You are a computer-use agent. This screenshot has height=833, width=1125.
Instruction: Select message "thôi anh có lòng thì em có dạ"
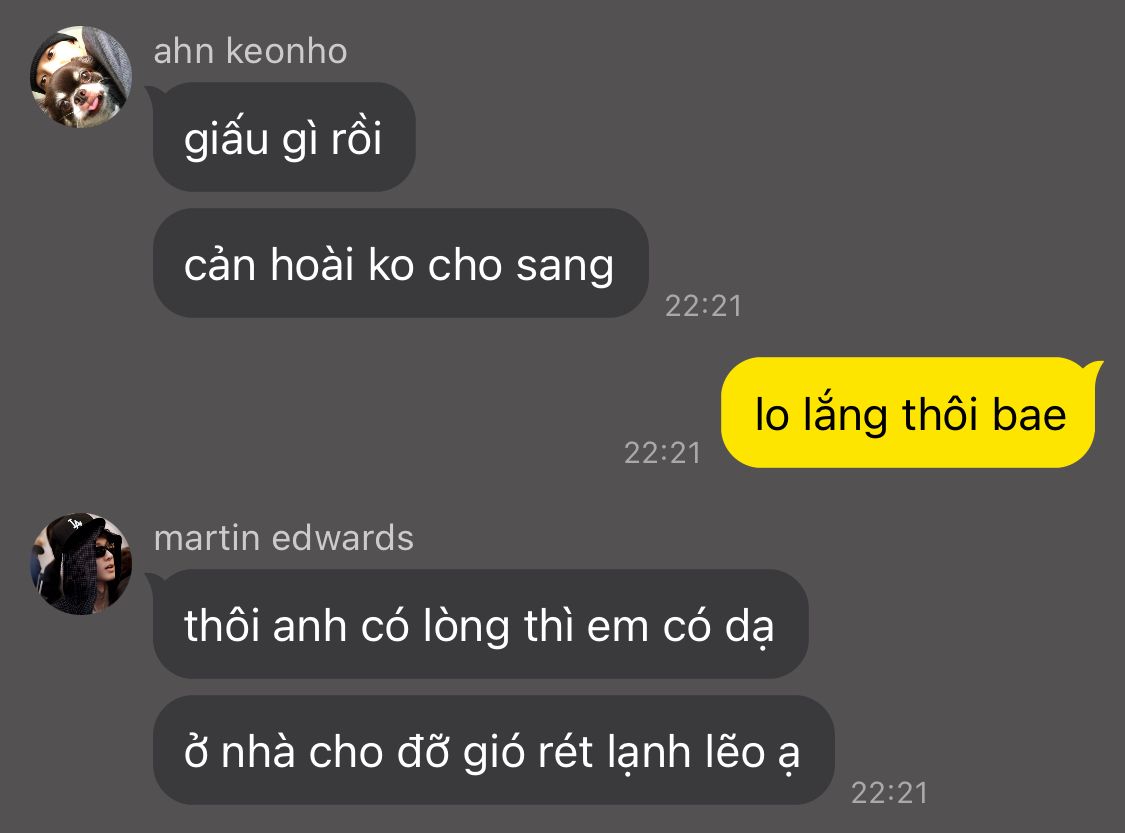click(480, 624)
